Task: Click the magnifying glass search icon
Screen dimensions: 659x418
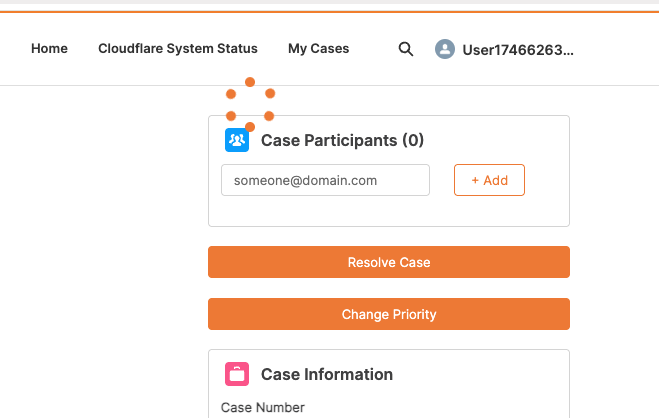Action: coord(406,49)
